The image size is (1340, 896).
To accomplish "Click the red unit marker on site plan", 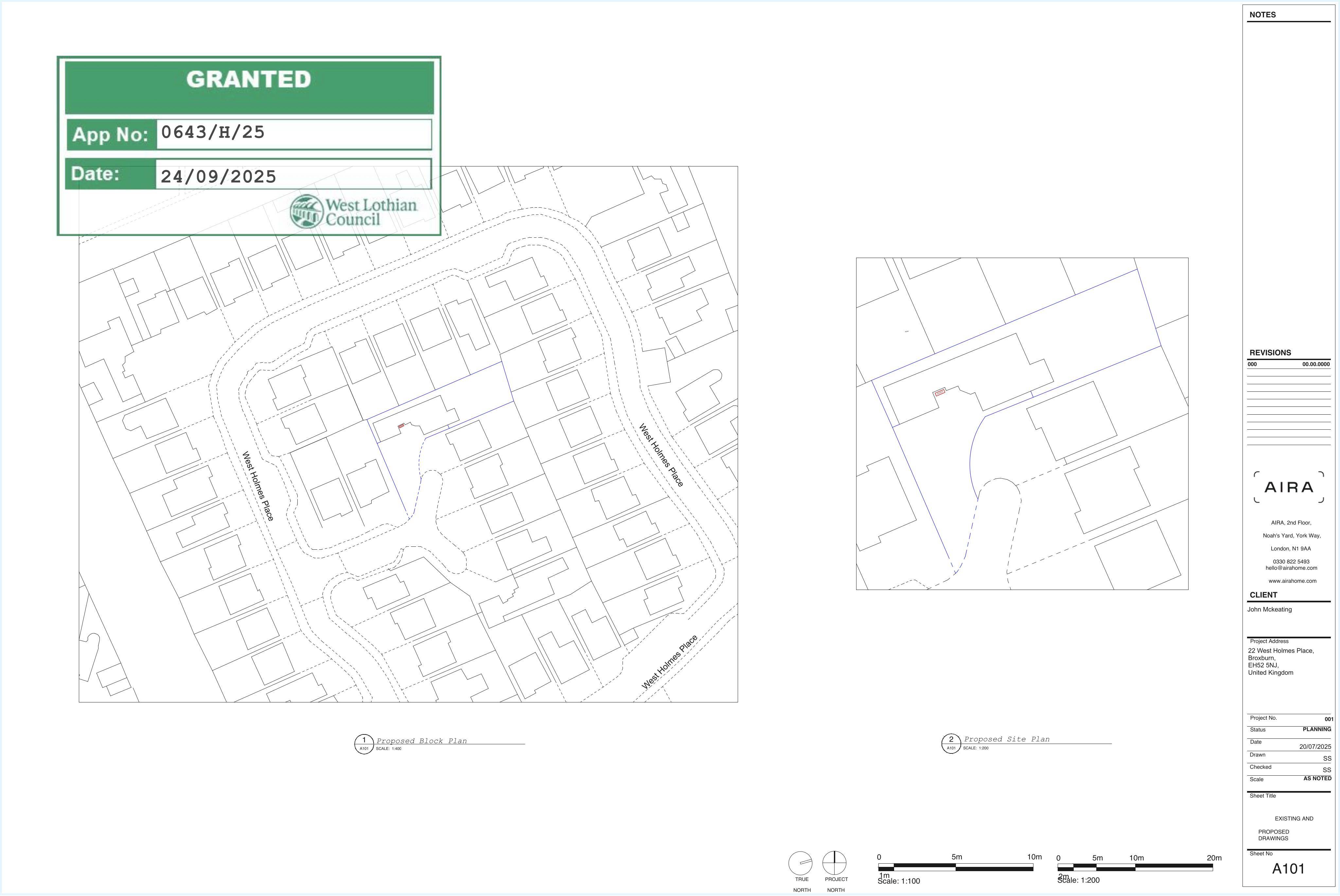I will 940,392.
